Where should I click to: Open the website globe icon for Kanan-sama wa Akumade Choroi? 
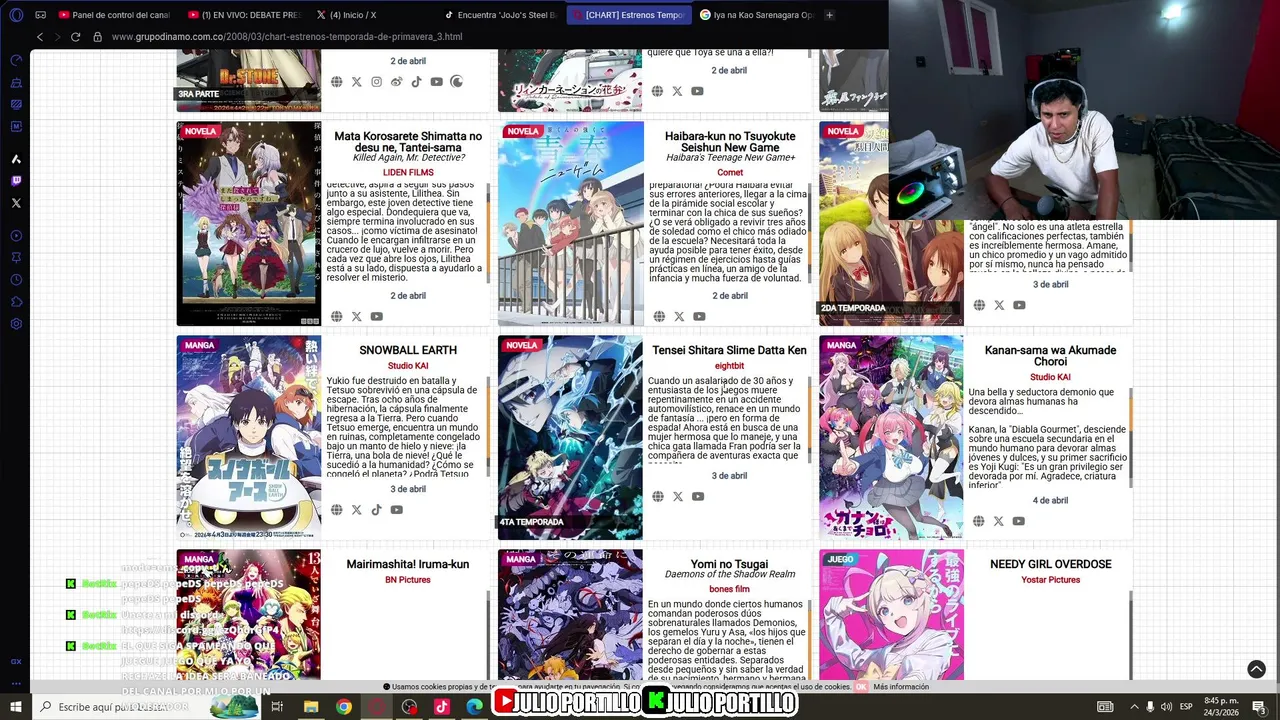979,521
